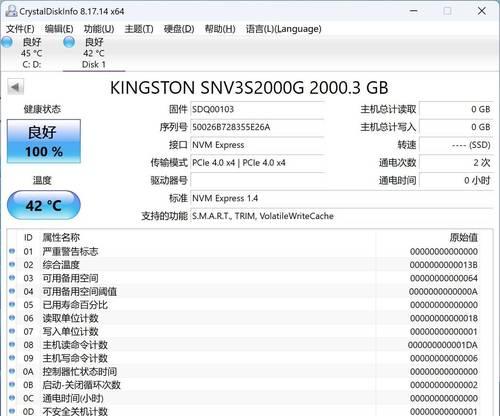Click status dot for attribute 05

coord(12,304)
